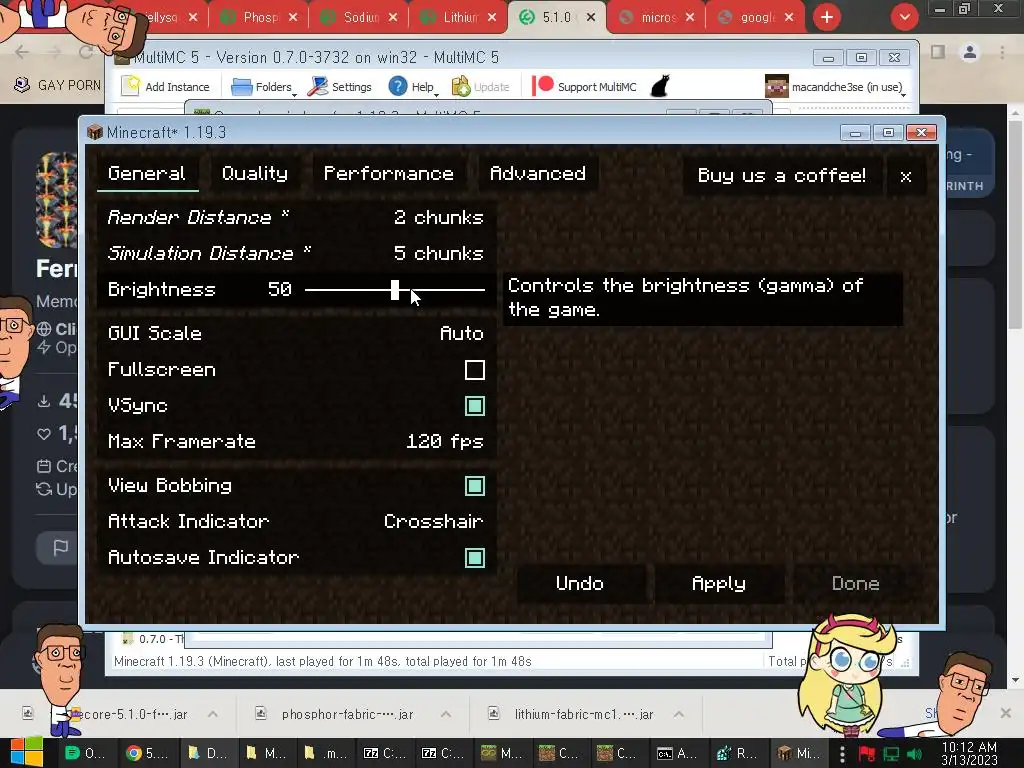Close the browser downloads bar
The width and height of the screenshot is (1024, 768).
point(1006,712)
